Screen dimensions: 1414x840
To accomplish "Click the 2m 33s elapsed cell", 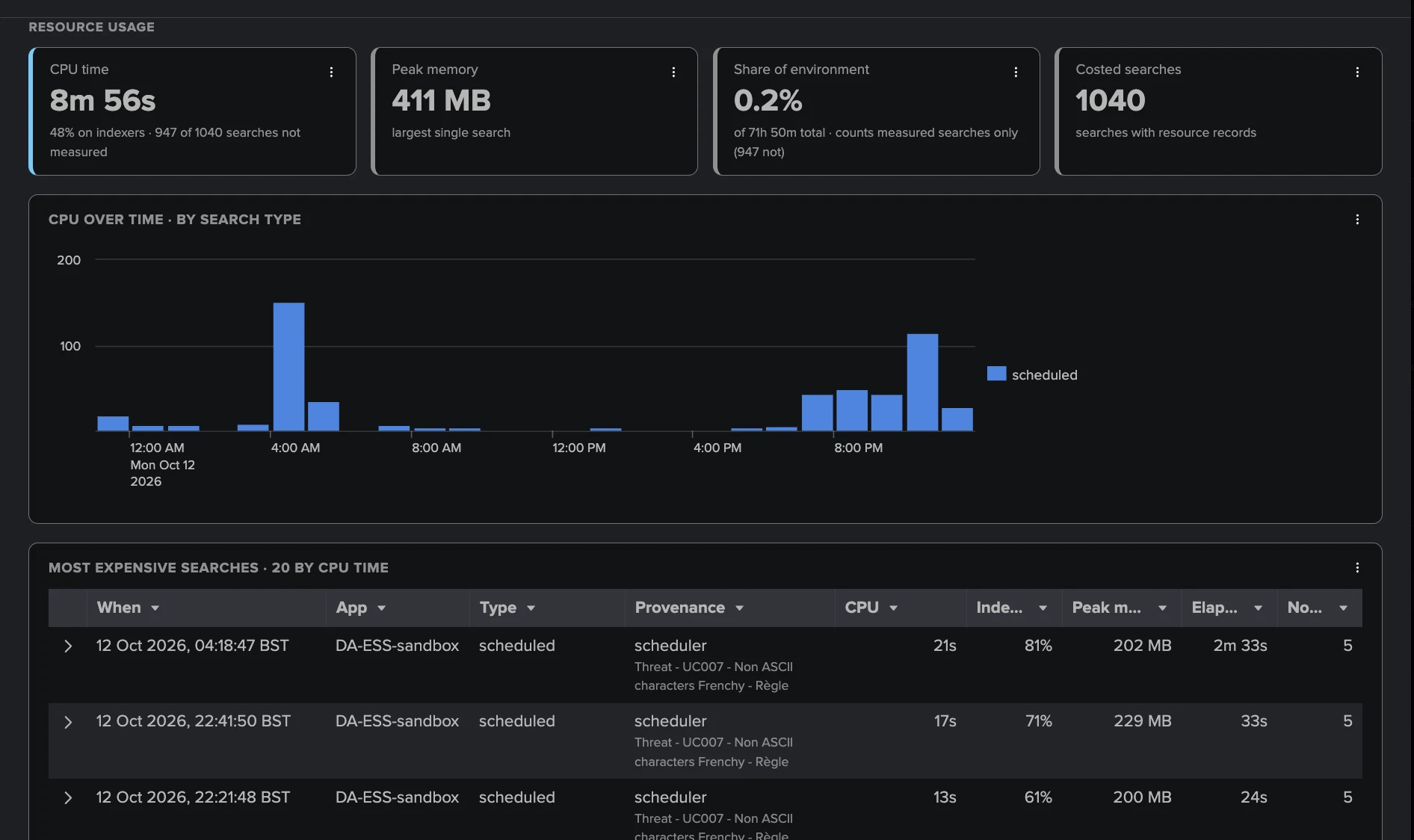I will click(x=1240, y=646).
